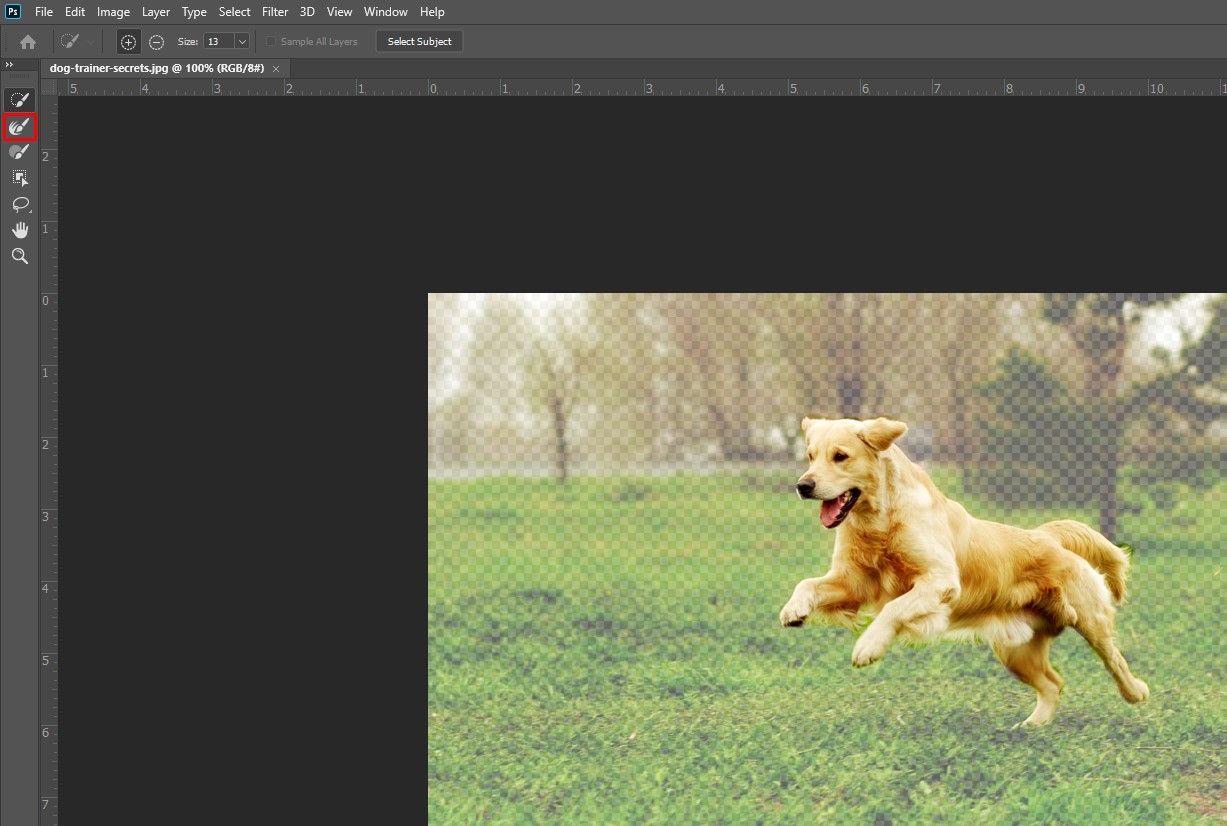Select the Zoom magnifier tool
Viewport: 1227px width, 826px height.
(x=19, y=256)
